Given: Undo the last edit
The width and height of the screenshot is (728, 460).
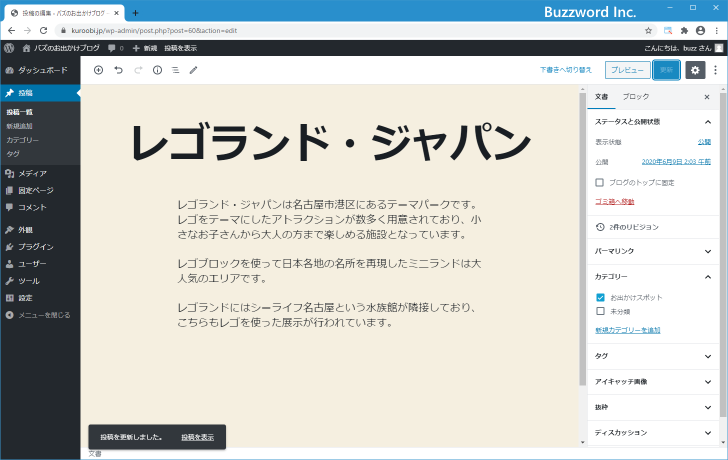Looking at the screenshot, I should click(118, 70).
